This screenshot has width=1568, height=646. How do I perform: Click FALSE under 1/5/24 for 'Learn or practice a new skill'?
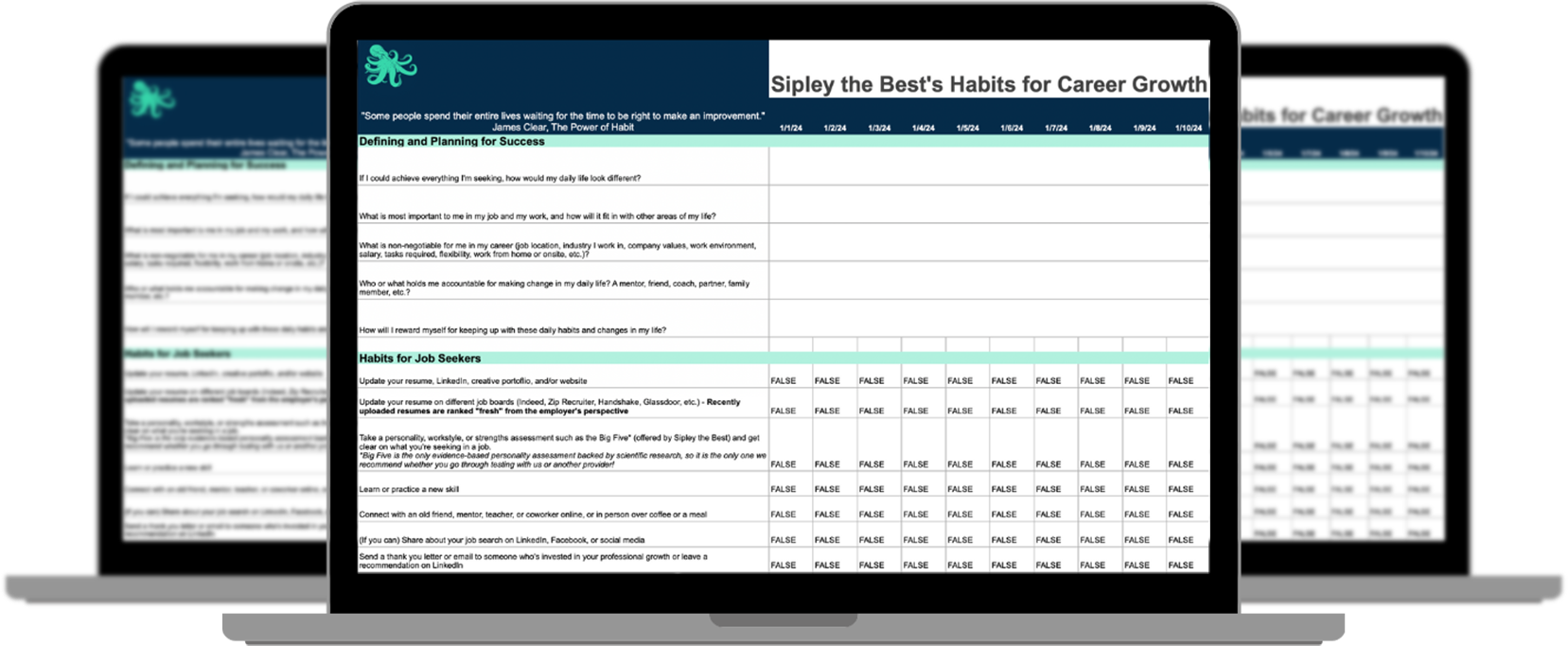click(960, 489)
